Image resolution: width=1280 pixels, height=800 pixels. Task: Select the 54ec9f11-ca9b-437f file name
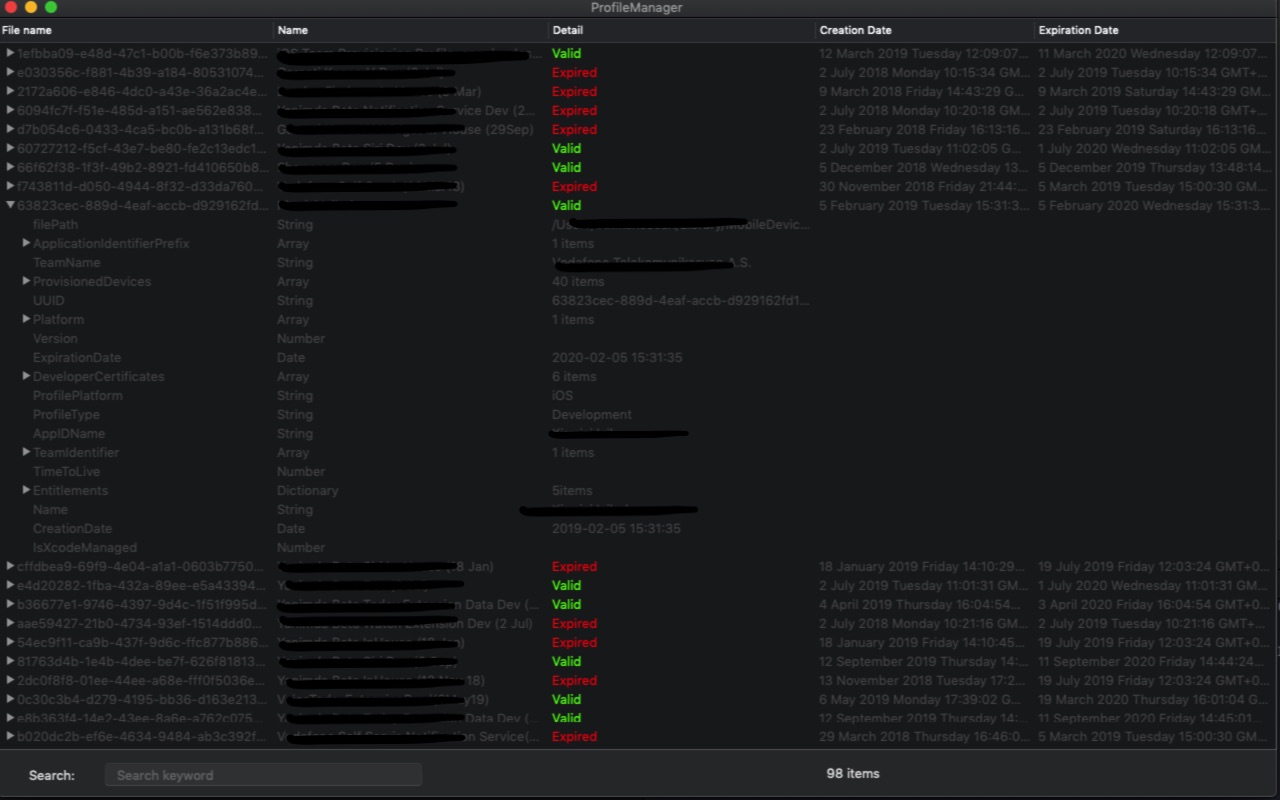click(142, 642)
